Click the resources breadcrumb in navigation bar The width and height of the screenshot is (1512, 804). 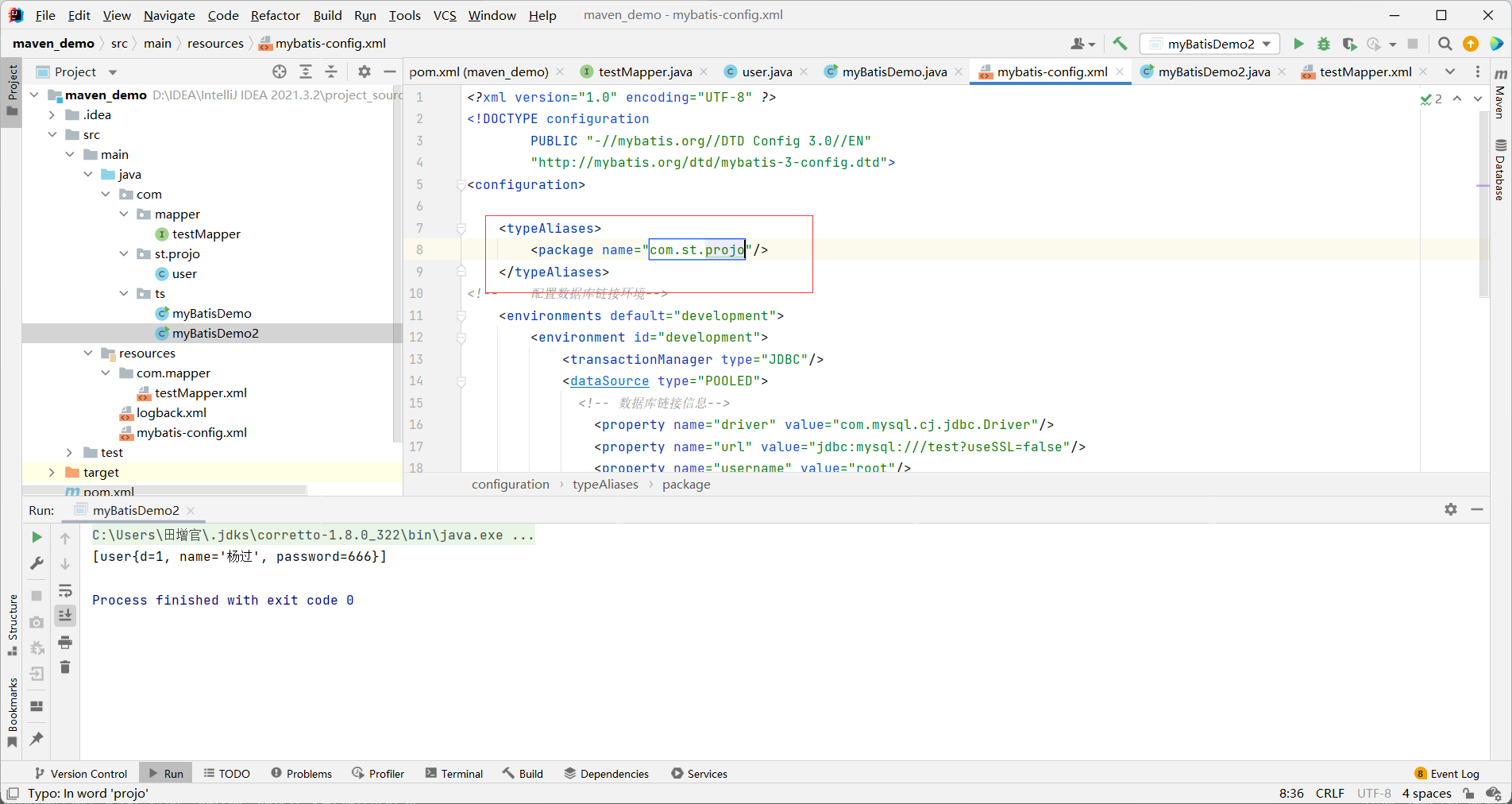coord(215,44)
